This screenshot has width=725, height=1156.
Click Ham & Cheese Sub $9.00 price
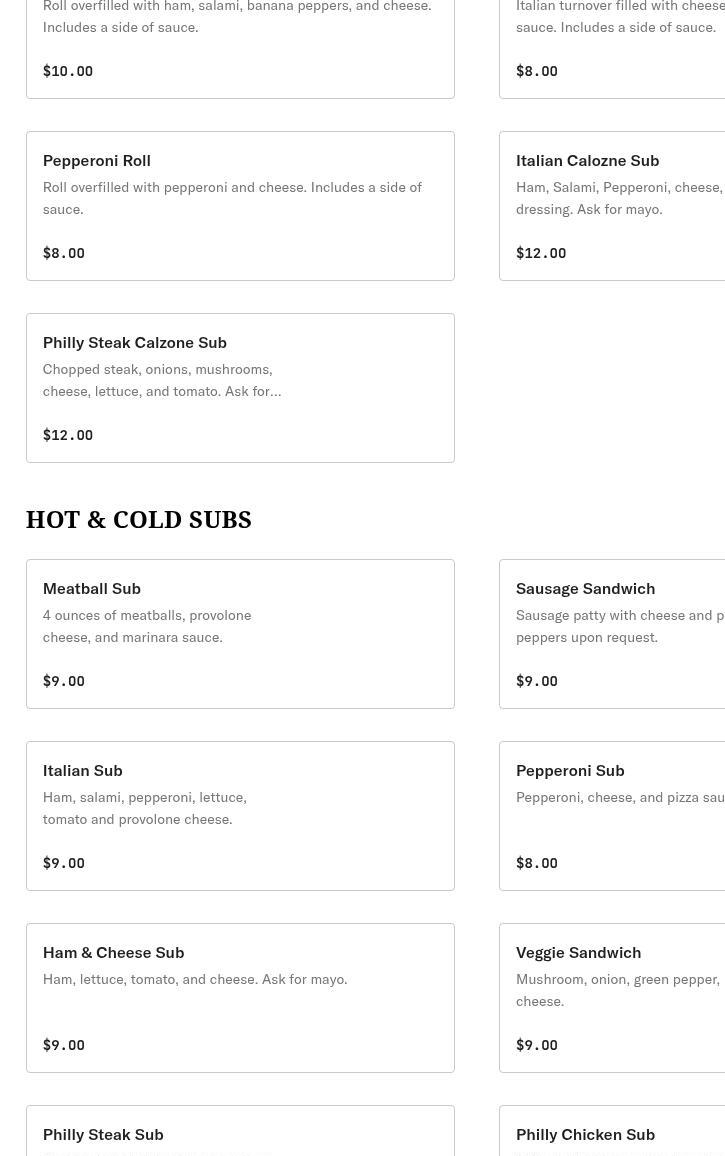coord(64,1045)
